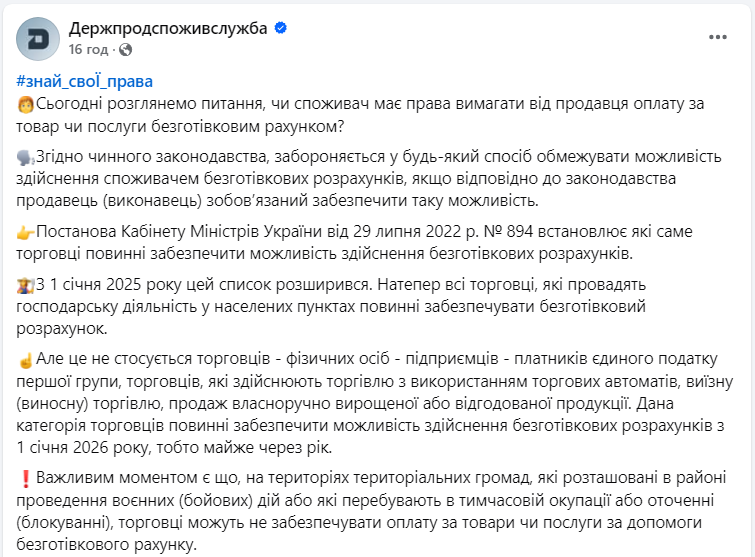Viewport: 755px width, 557px height.
Task: Click the pointing hand emoji before "Постанова"
Action: coord(26,232)
